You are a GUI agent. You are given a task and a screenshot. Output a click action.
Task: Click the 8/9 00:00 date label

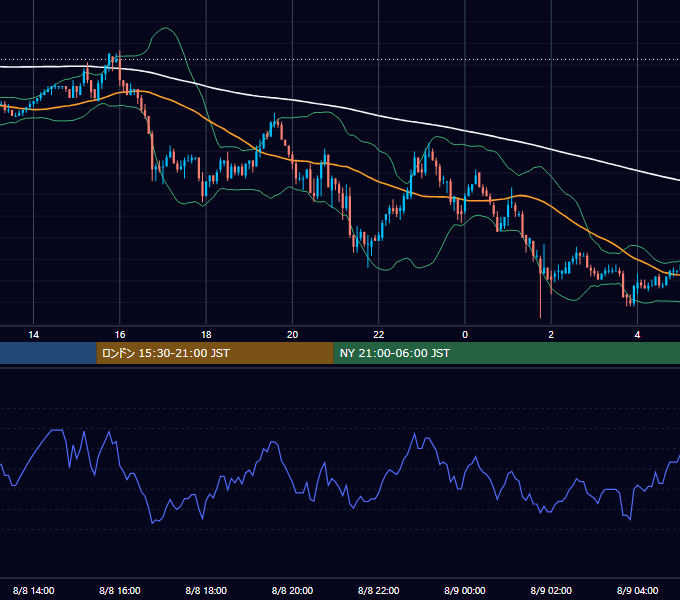pos(465,590)
